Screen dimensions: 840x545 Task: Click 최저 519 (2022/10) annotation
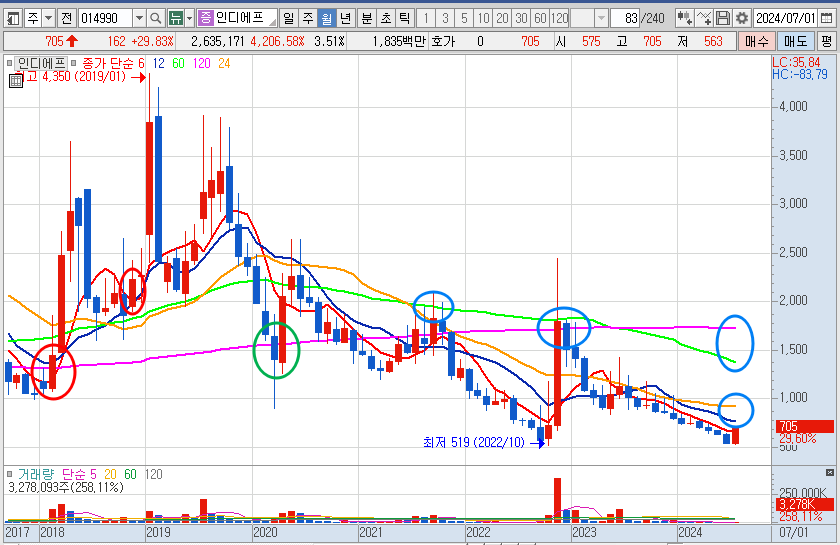(474, 443)
